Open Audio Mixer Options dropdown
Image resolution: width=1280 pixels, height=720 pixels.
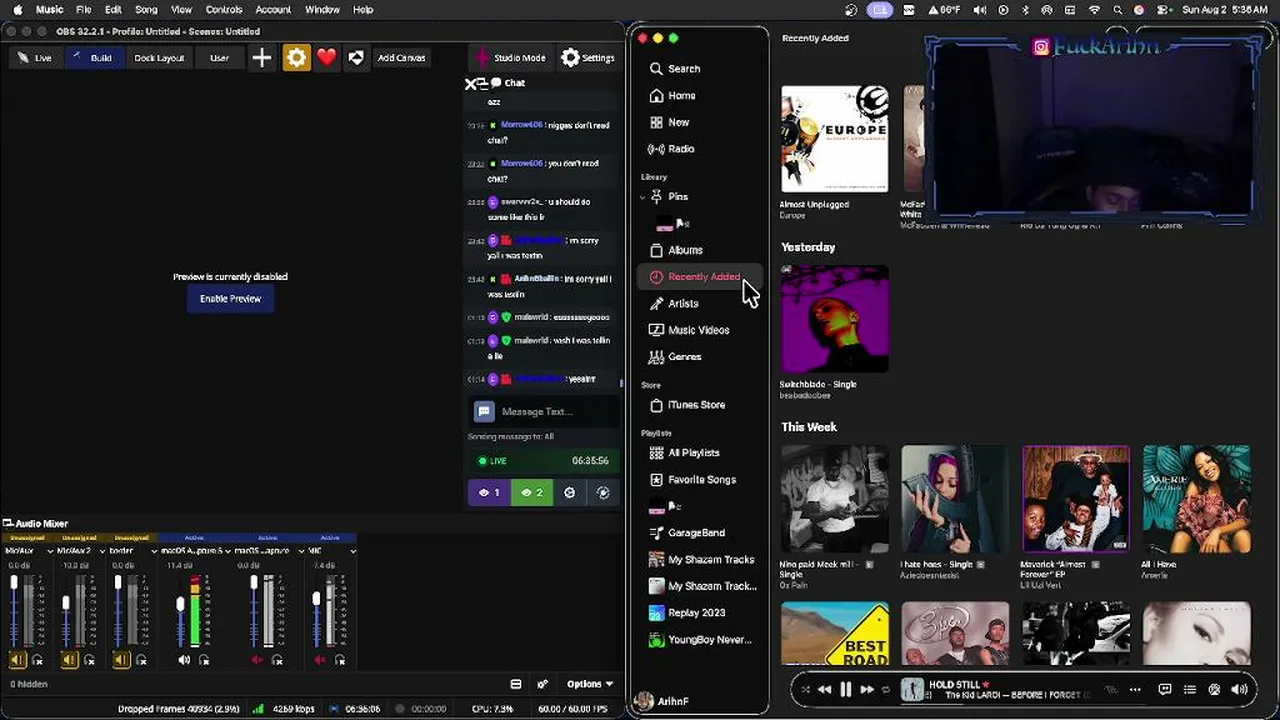tap(589, 684)
